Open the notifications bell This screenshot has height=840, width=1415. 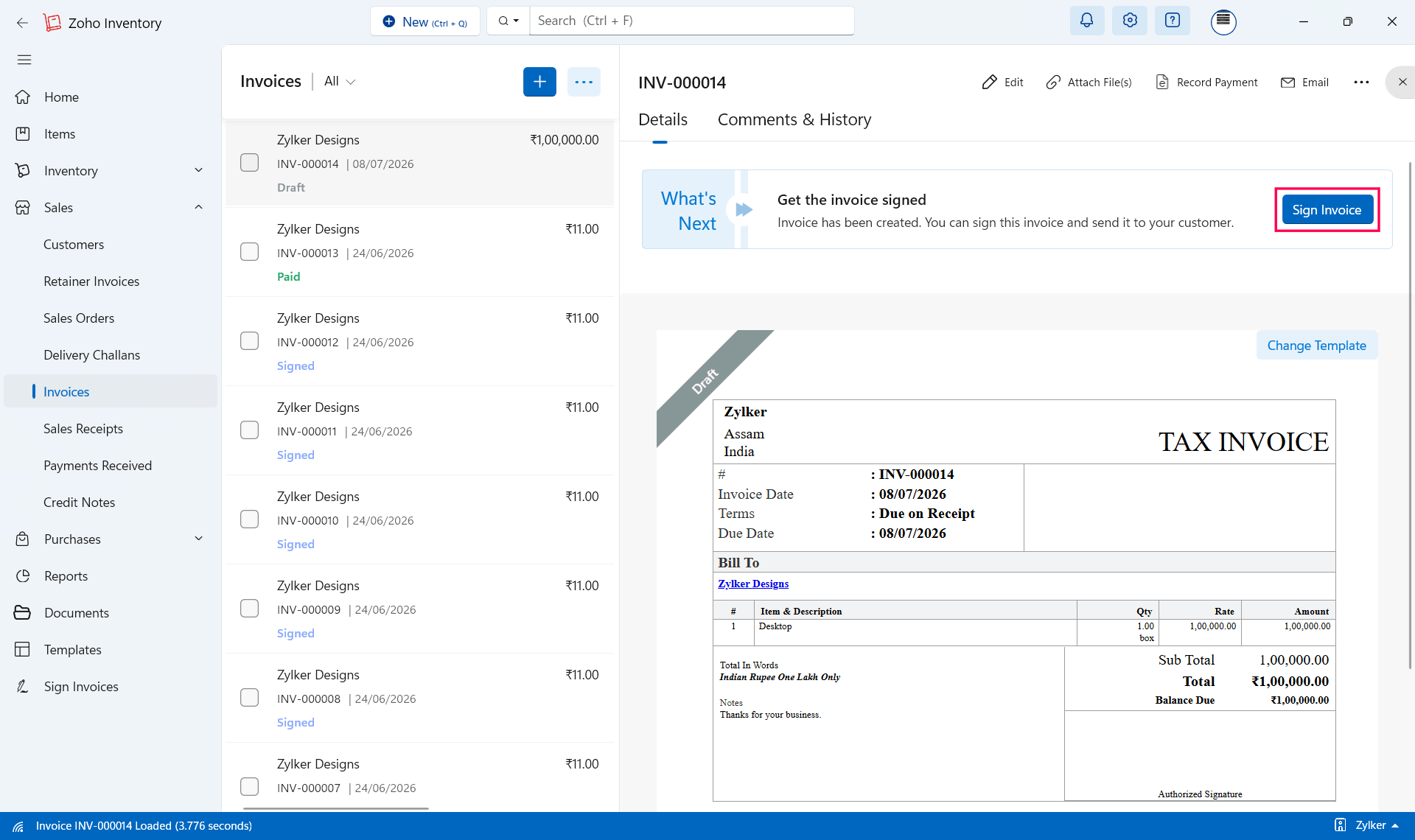point(1086,21)
